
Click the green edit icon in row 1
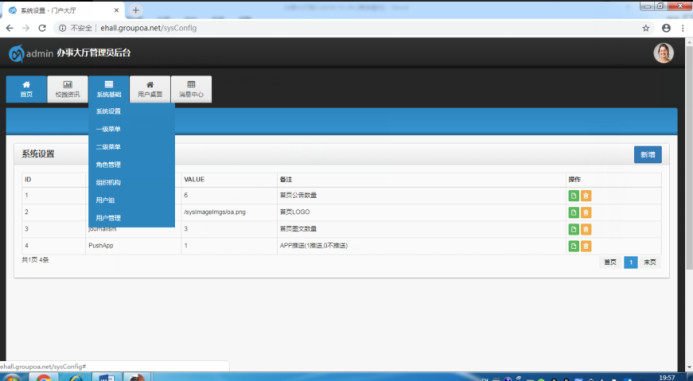click(x=573, y=195)
